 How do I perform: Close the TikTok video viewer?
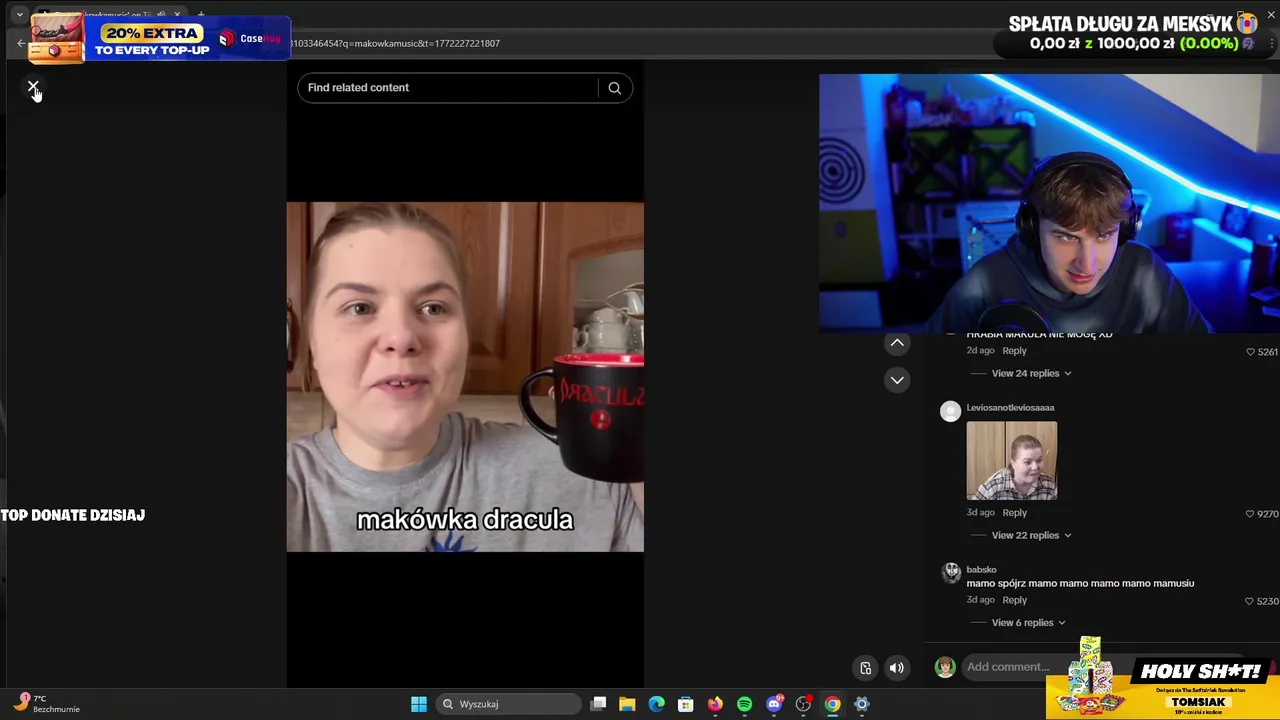pyautogui.click(x=33, y=88)
